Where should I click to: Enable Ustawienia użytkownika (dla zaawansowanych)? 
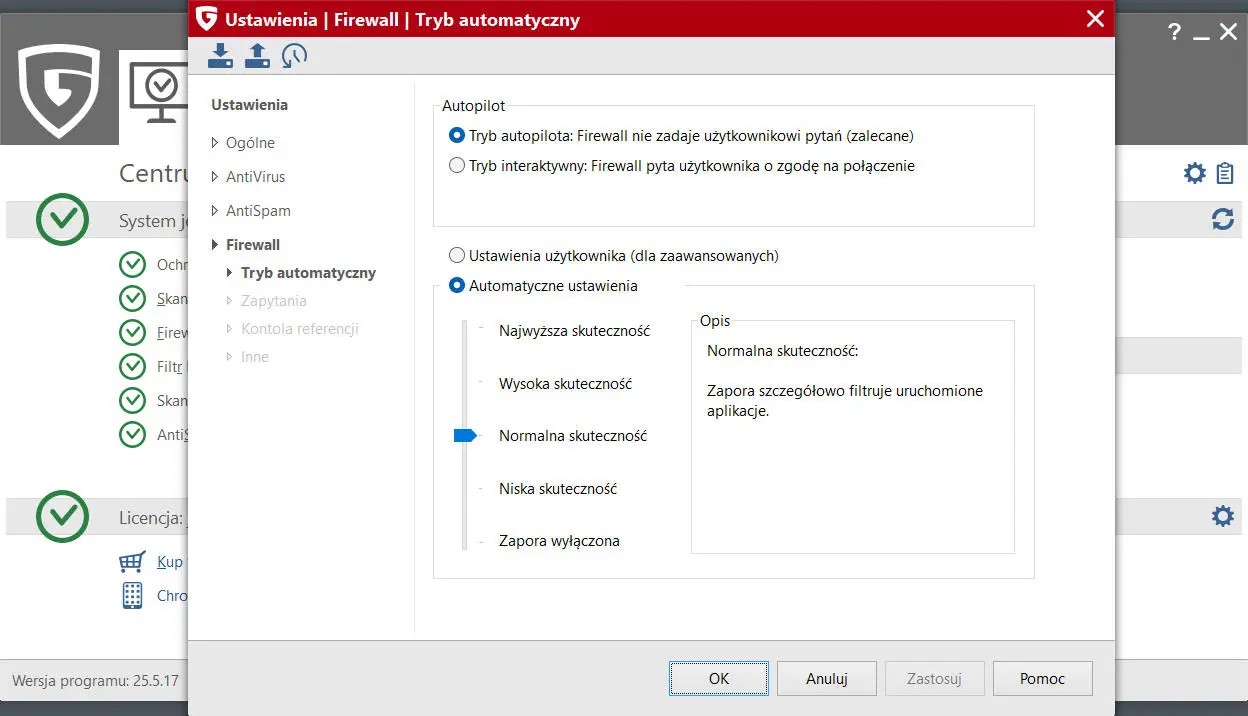(x=456, y=255)
